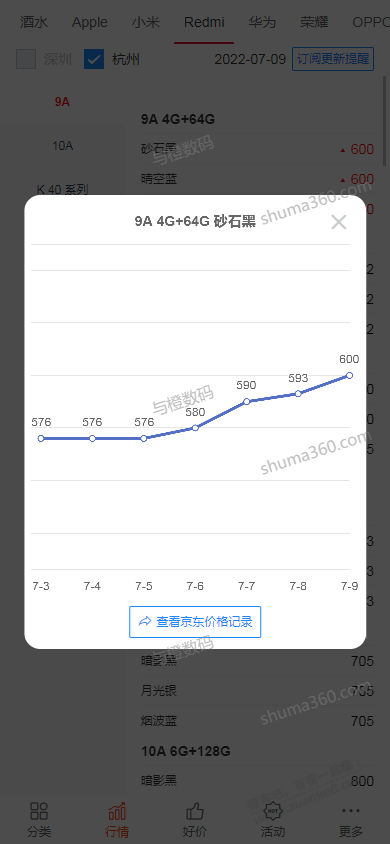Screen dimensions: 390x844
Task: Enable the 深圳 checkbox
Action: coord(26,59)
